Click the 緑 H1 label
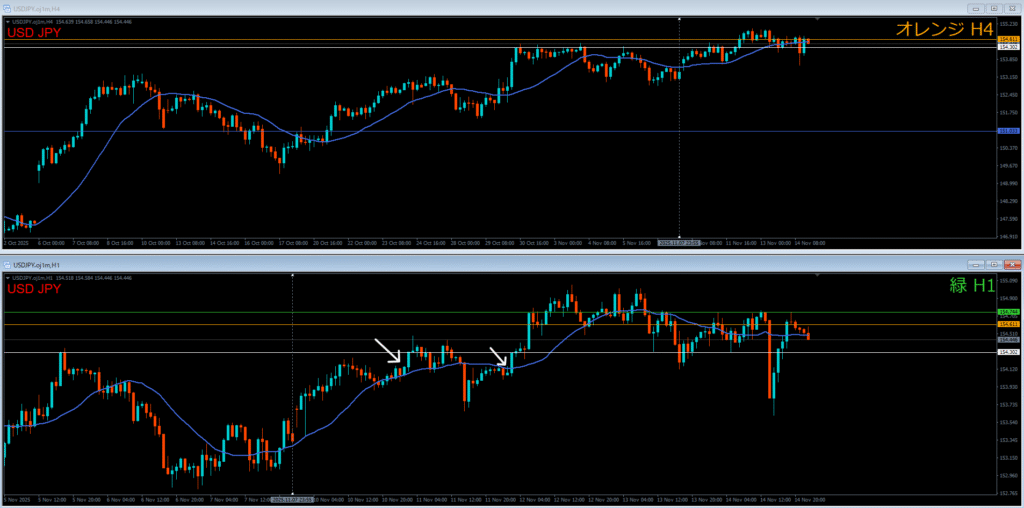Viewport: 1024px width, 508px height. pos(970,285)
